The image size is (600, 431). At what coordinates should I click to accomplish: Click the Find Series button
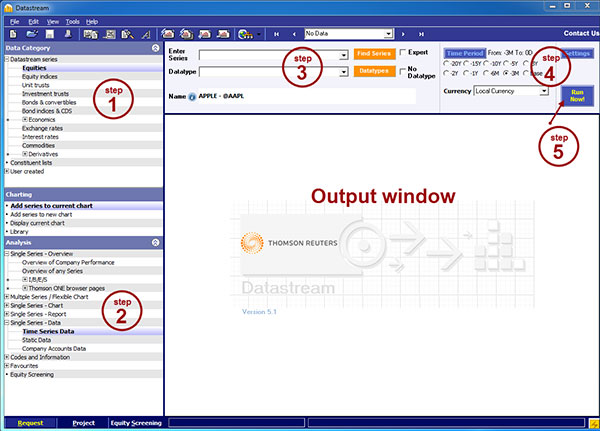374,53
